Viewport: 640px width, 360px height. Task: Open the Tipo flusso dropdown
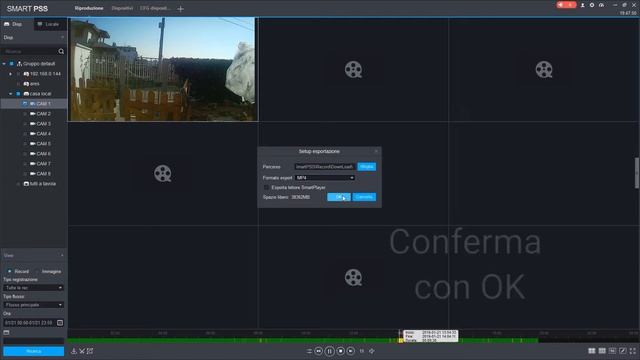pos(33,305)
